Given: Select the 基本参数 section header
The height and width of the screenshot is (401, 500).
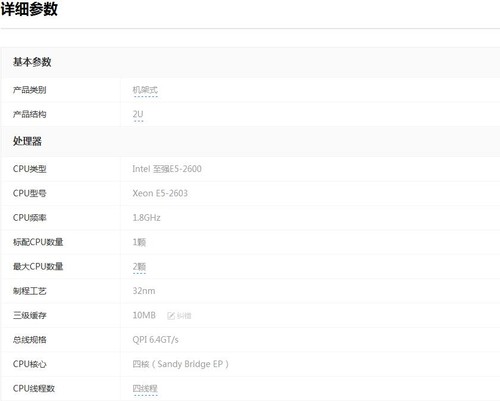Looking at the screenshot, I should tap(32, 62).
